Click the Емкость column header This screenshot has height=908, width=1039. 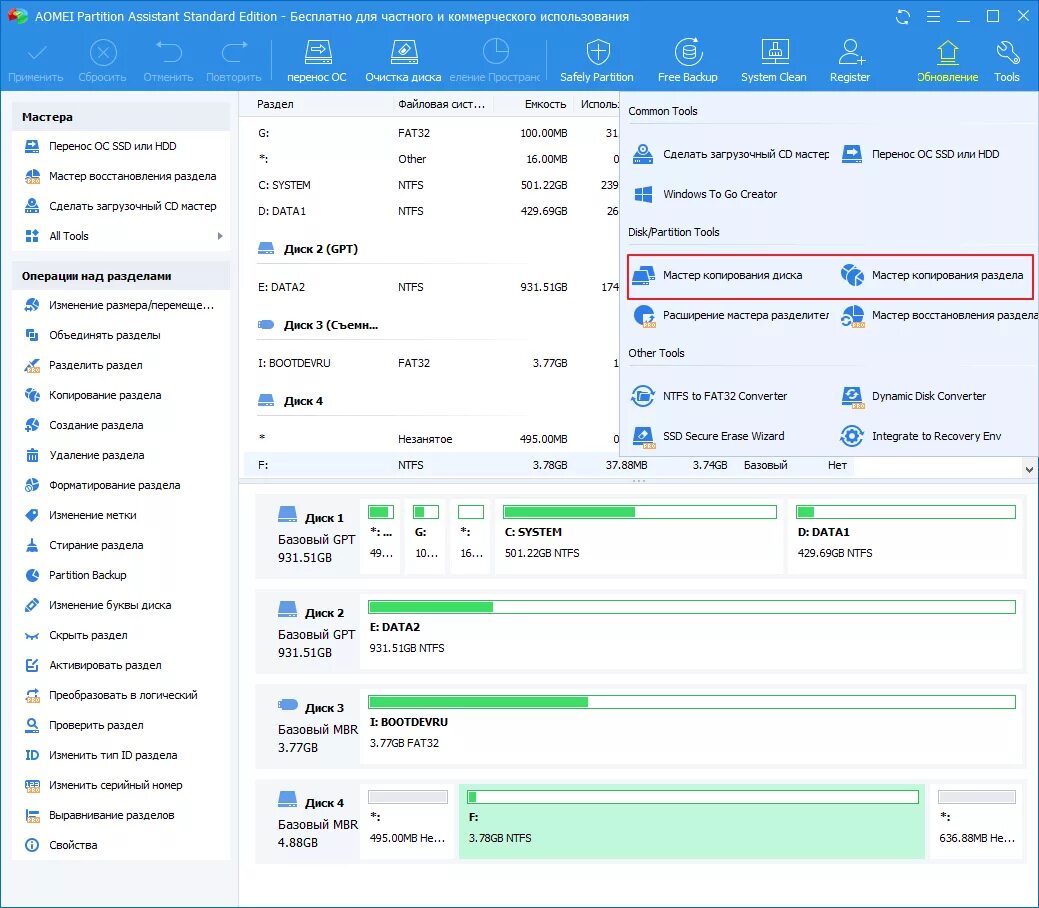tap(545, 105)
